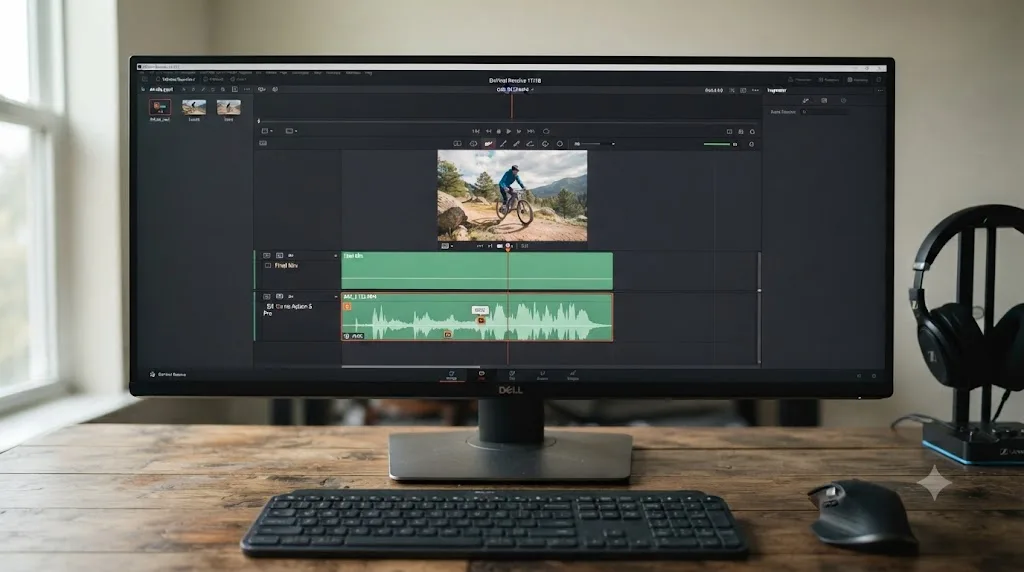Select the solid green clip on Final Mix track
The image size is (1024, 572).
click(x=477, y=270)
